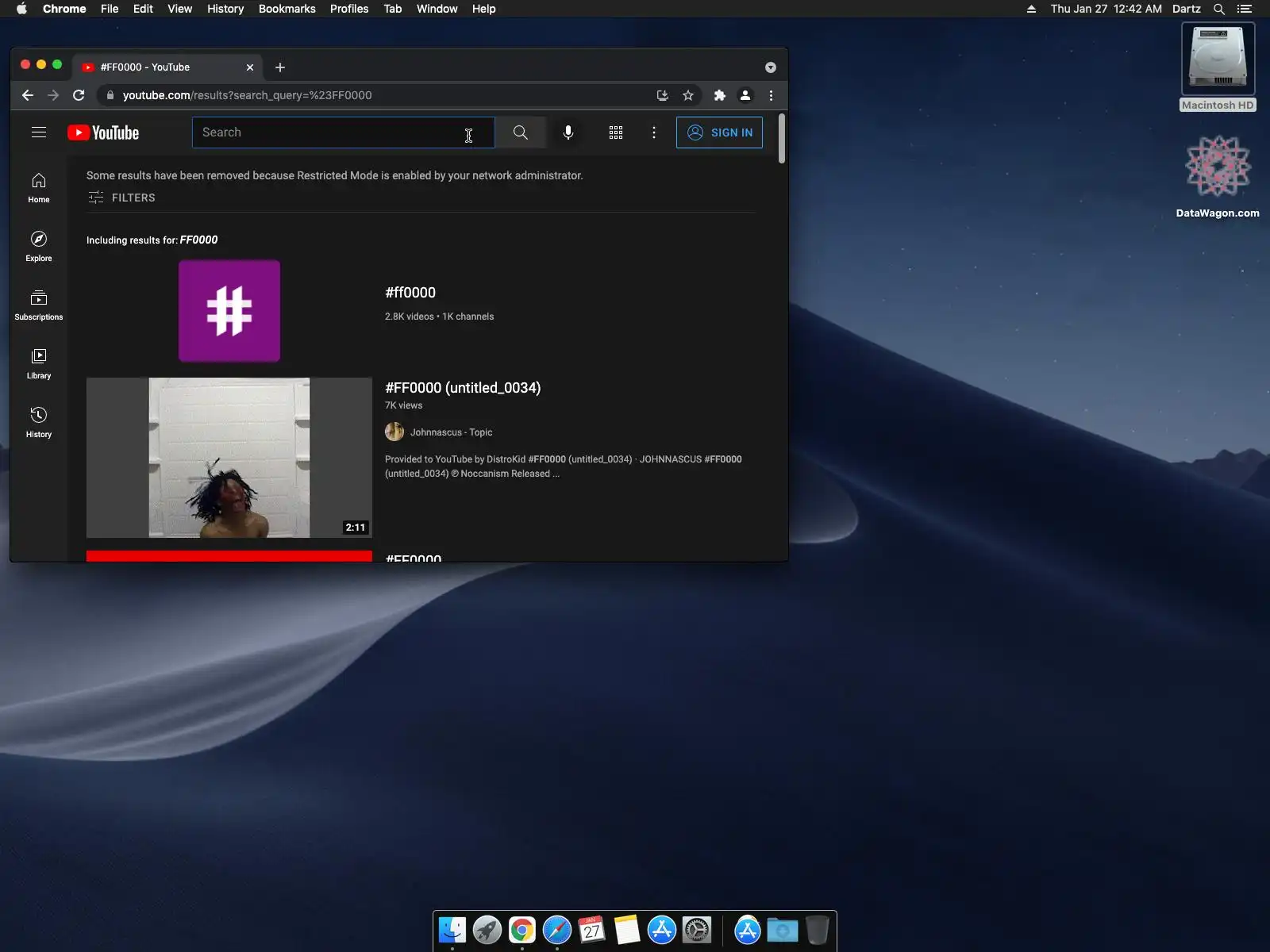View site information via the lock icon
The image size is (1270, 952).
click(x=110, y=95)
